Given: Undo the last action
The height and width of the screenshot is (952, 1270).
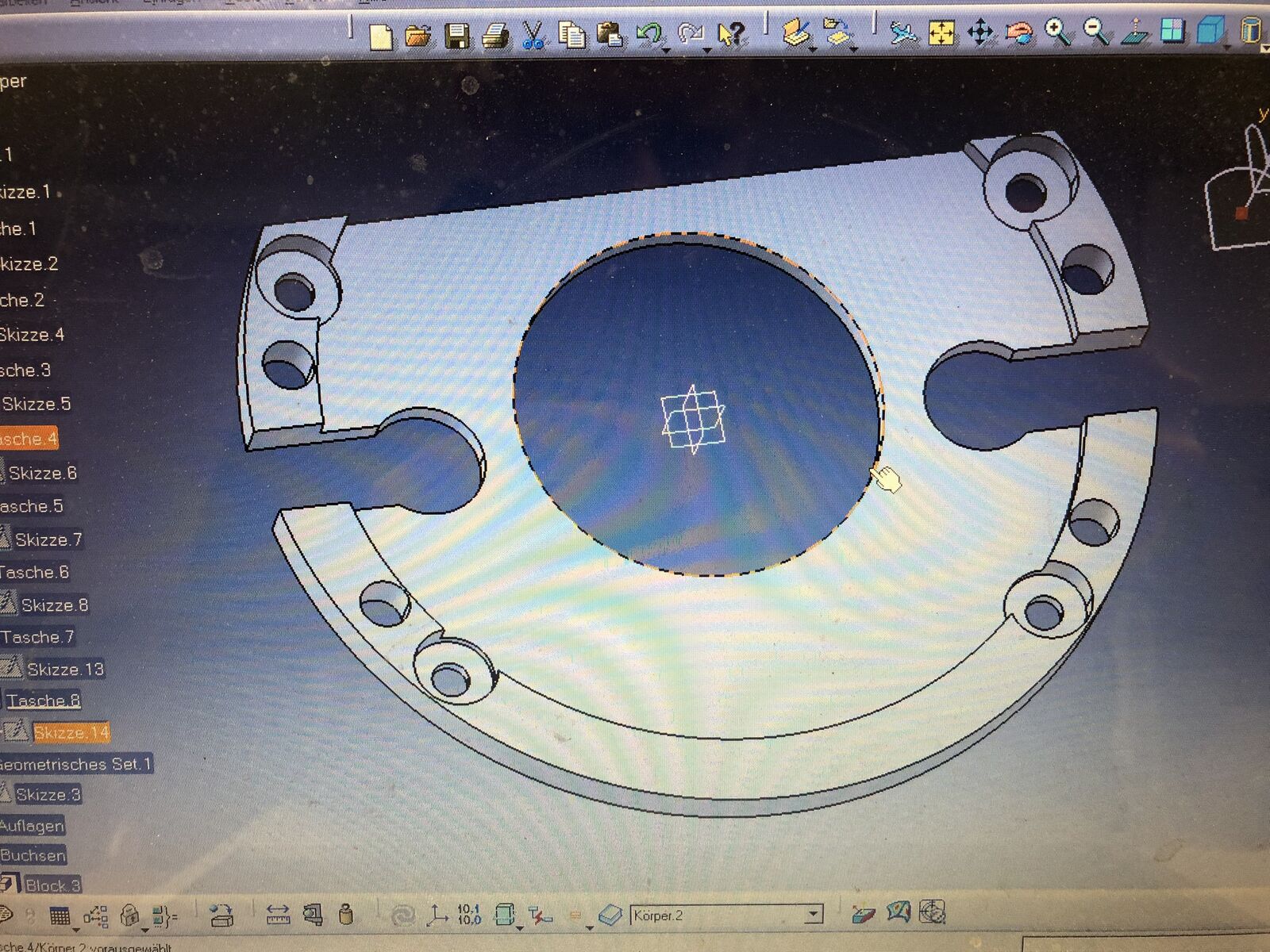Looking at the screenshot, I should tap(649, 33).
